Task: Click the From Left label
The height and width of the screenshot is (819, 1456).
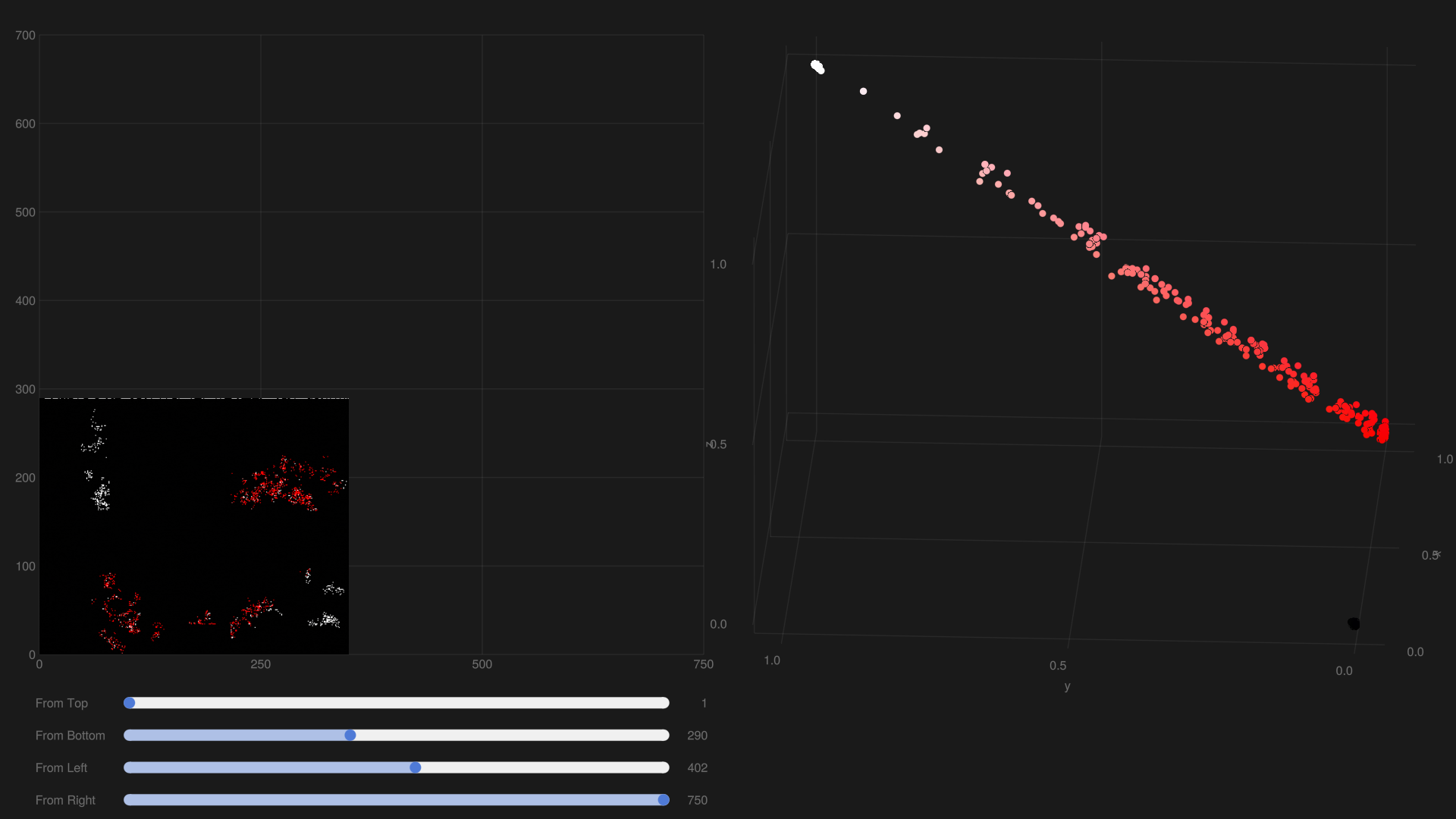Action: pyautogui.click(x=61, y=768)
